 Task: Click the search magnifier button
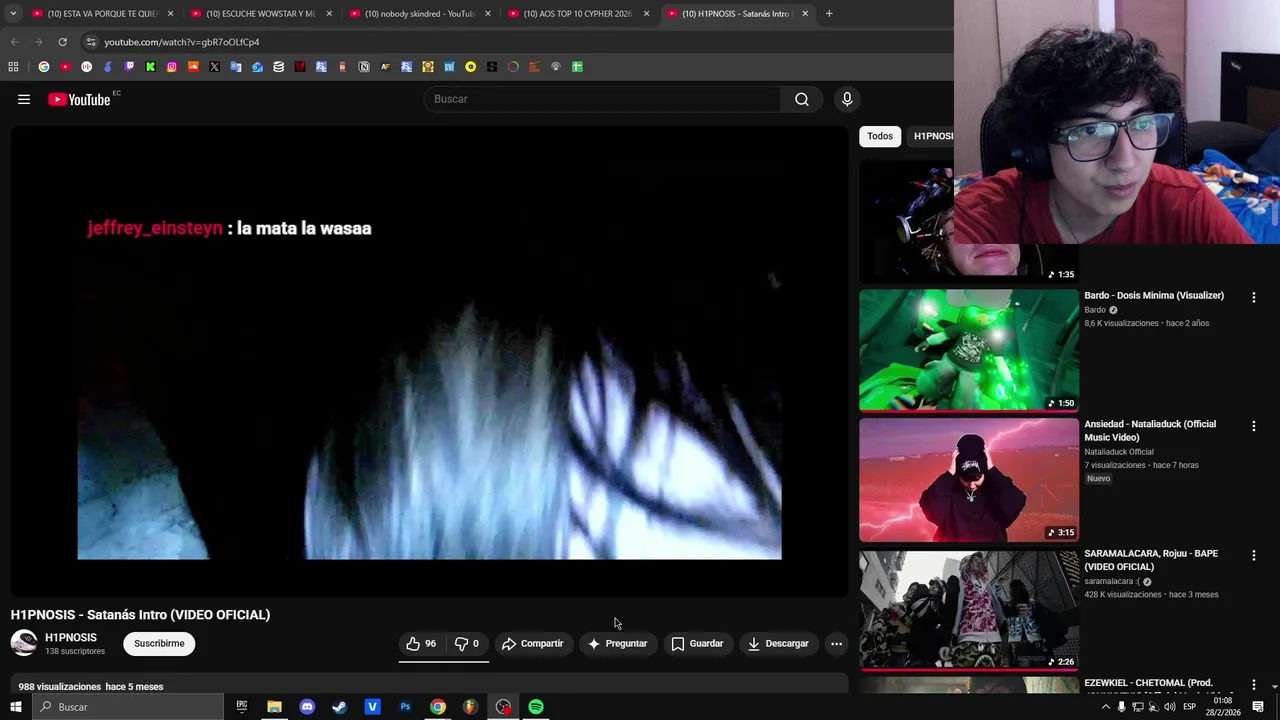tap(802, 99)
